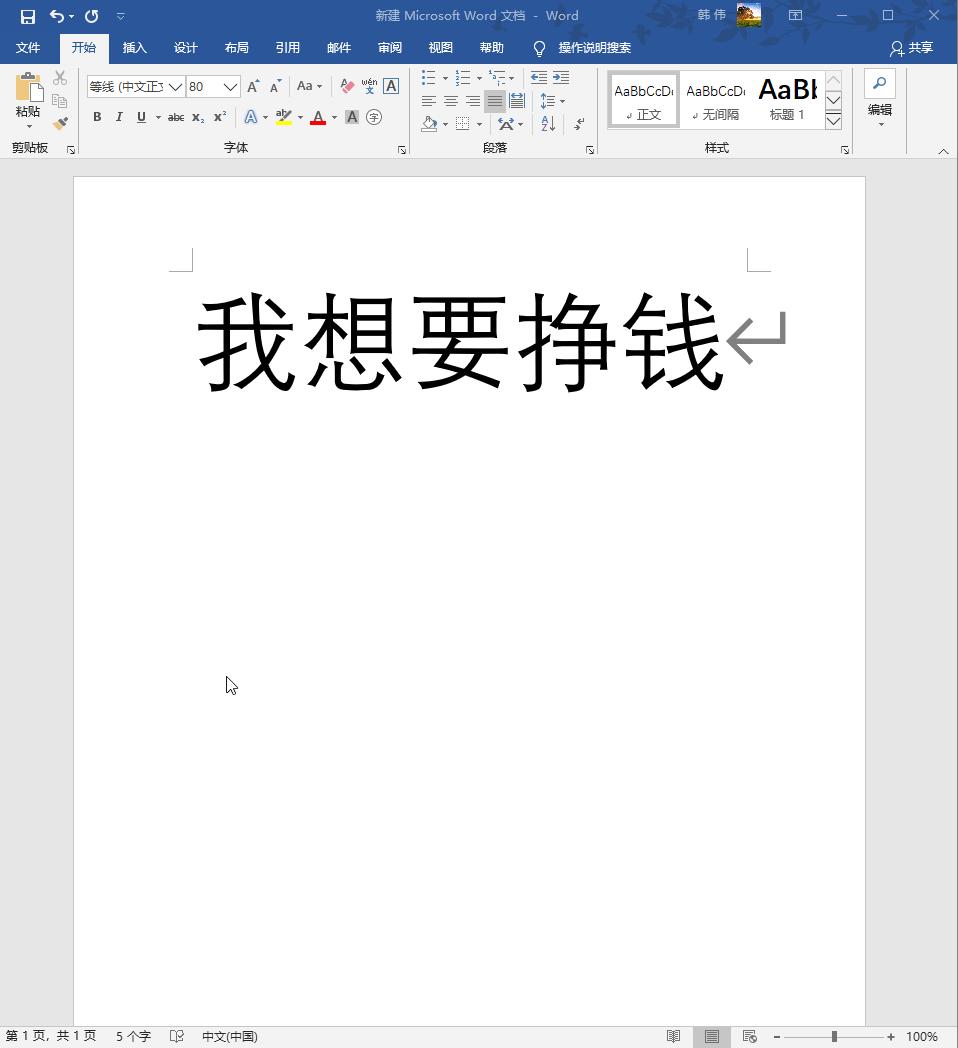Switch to the 插入 ribbon tab
The image size is (958, 1048).
(x=134, y=47)
